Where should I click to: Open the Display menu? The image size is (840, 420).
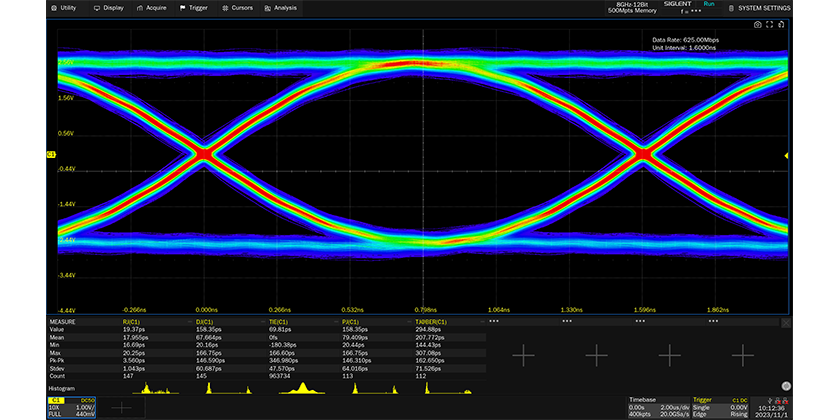pos(109,7)
